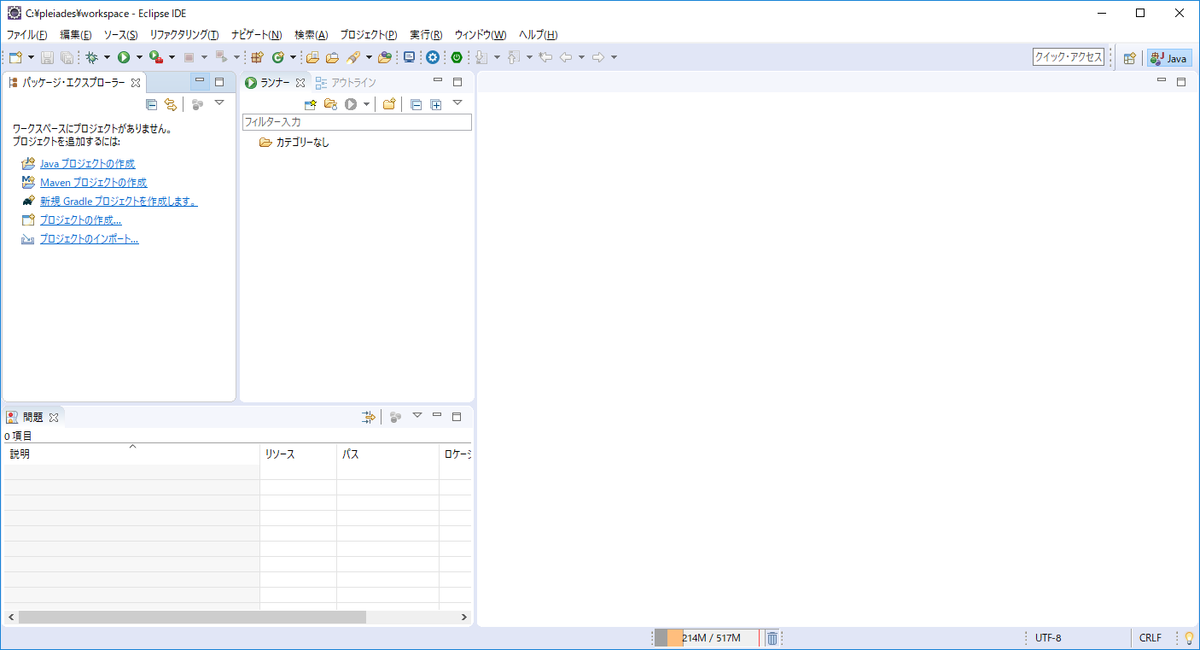Open the 検索(A) menu
Image resolution: width=1200 pixels, height=650 pixels.
[x=311, y=34]
